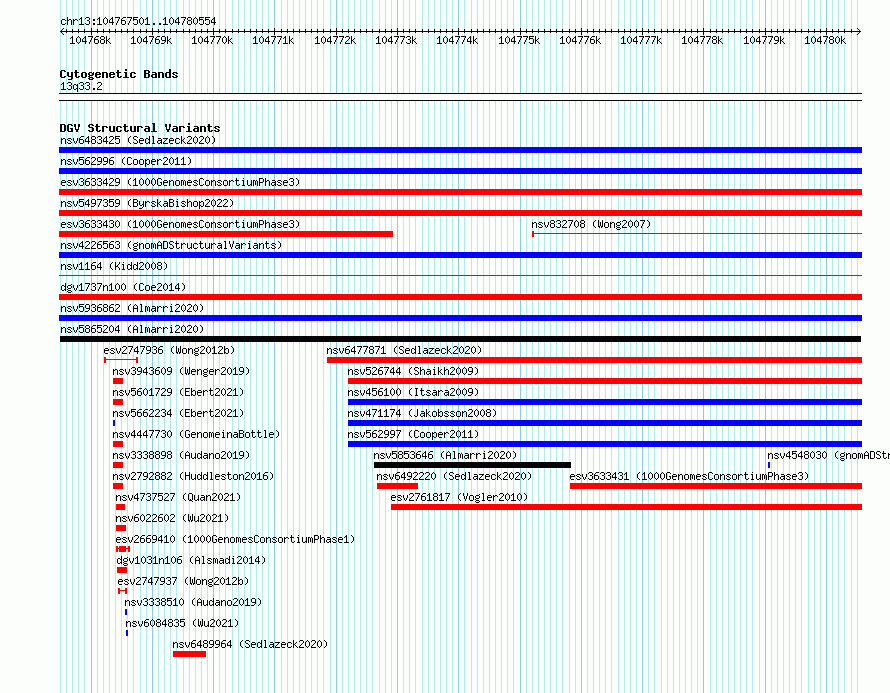Click the 104768k ruler position
The width and height of the screenshot is (890, 693).
(x=90, y=40)
